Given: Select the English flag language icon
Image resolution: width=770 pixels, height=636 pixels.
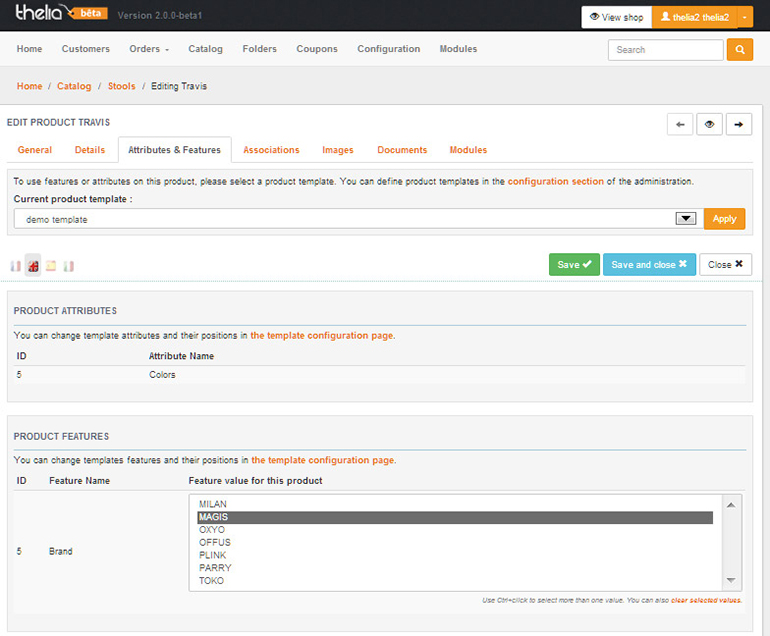Looking at the screenshot, I should tap(33, 266).
